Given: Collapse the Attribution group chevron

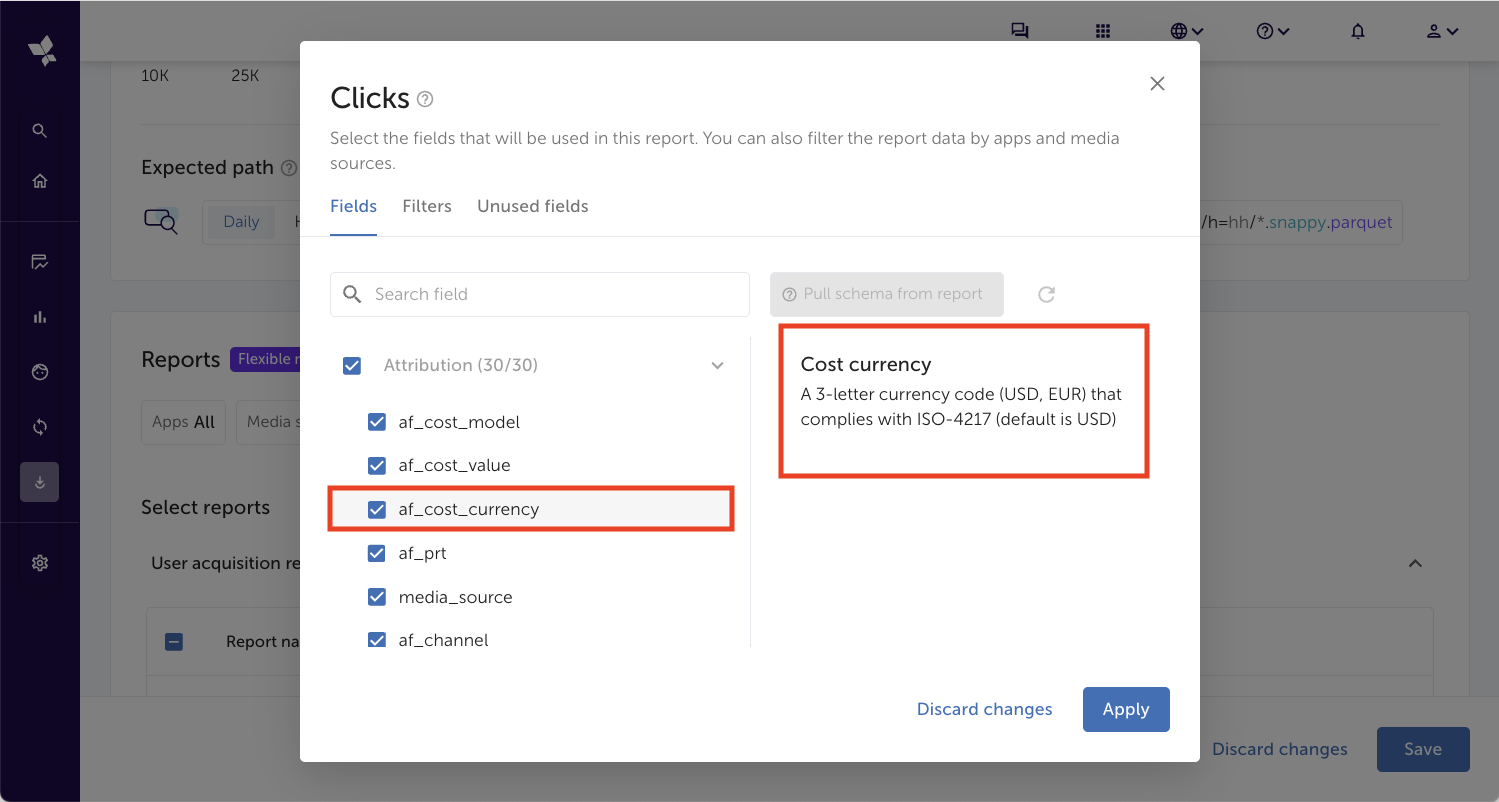Looking at the screenshot, I should tap(717, 366).
